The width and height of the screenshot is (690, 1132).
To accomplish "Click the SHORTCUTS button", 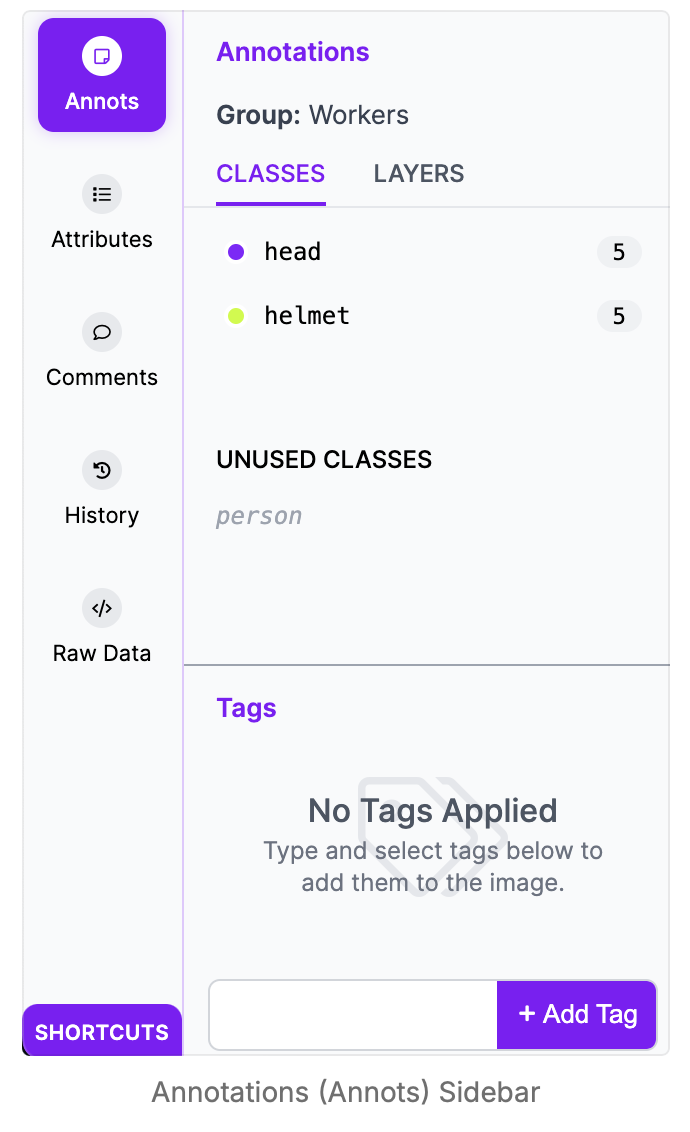I will (102, 1032).
